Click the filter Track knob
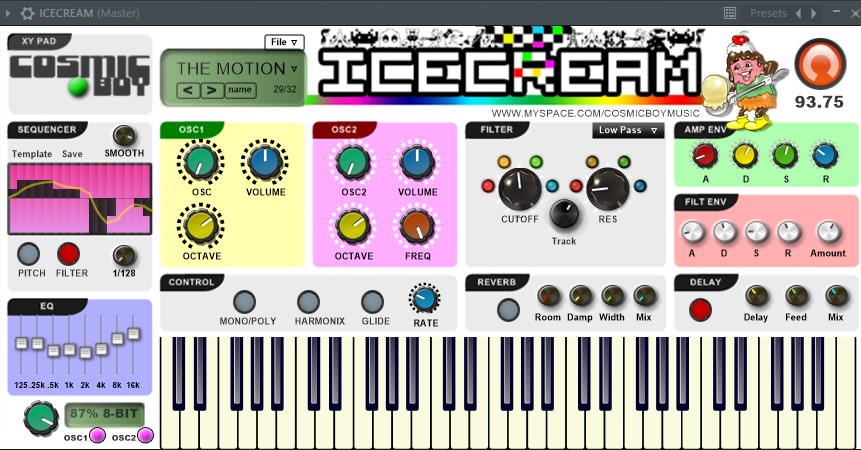This screenshot has width=861, height=450. coord(564,214)
